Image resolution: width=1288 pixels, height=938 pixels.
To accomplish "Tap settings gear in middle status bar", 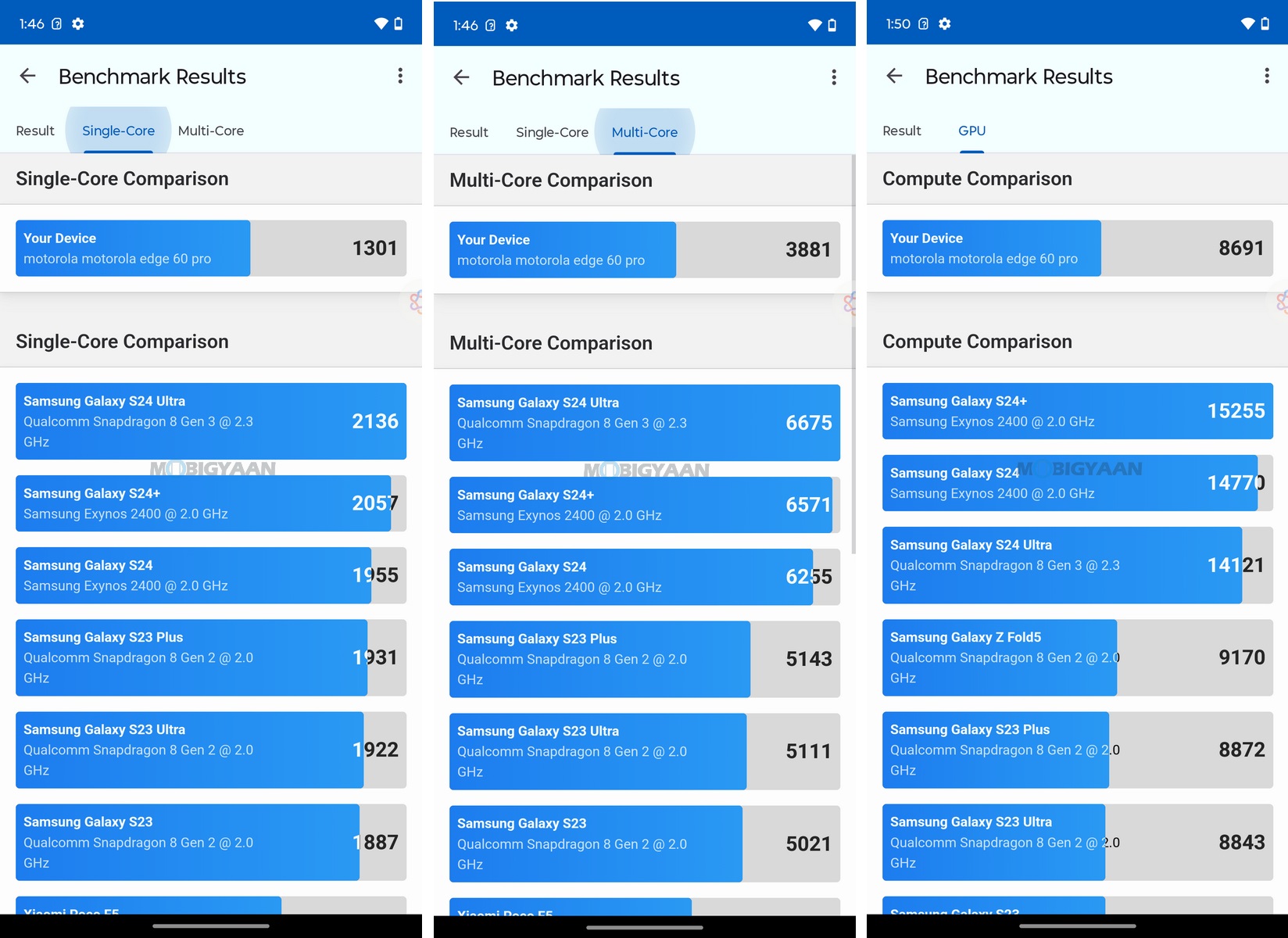I will pos(512,26).
